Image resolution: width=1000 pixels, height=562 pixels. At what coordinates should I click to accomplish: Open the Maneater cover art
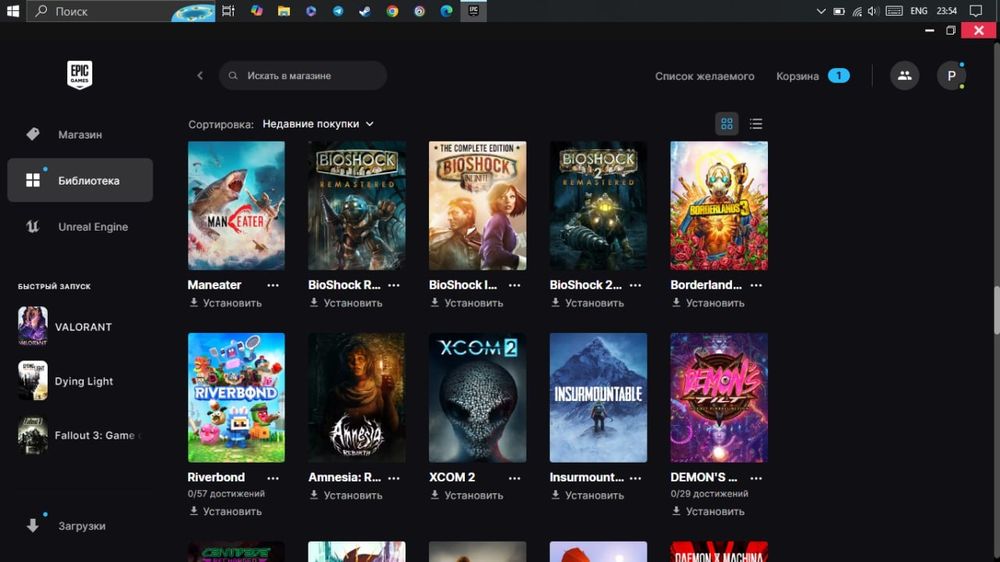coord(236,205)
